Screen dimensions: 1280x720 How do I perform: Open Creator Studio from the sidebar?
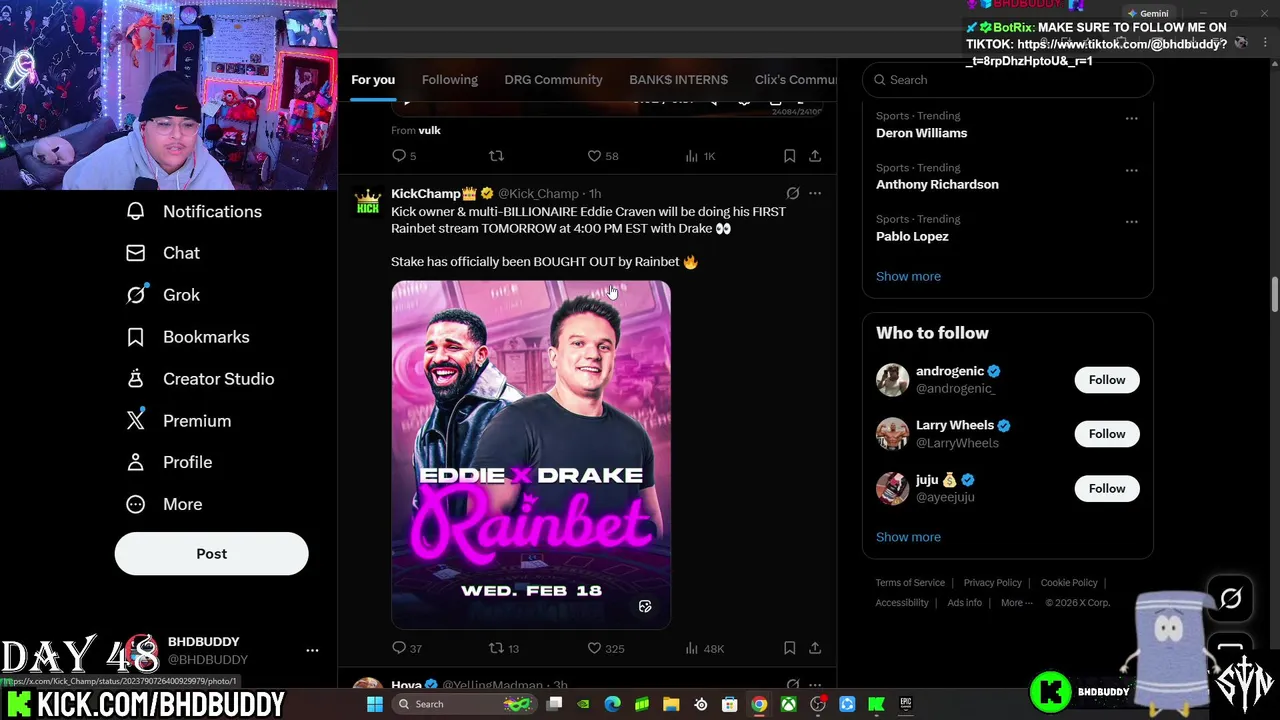(199, 379)
